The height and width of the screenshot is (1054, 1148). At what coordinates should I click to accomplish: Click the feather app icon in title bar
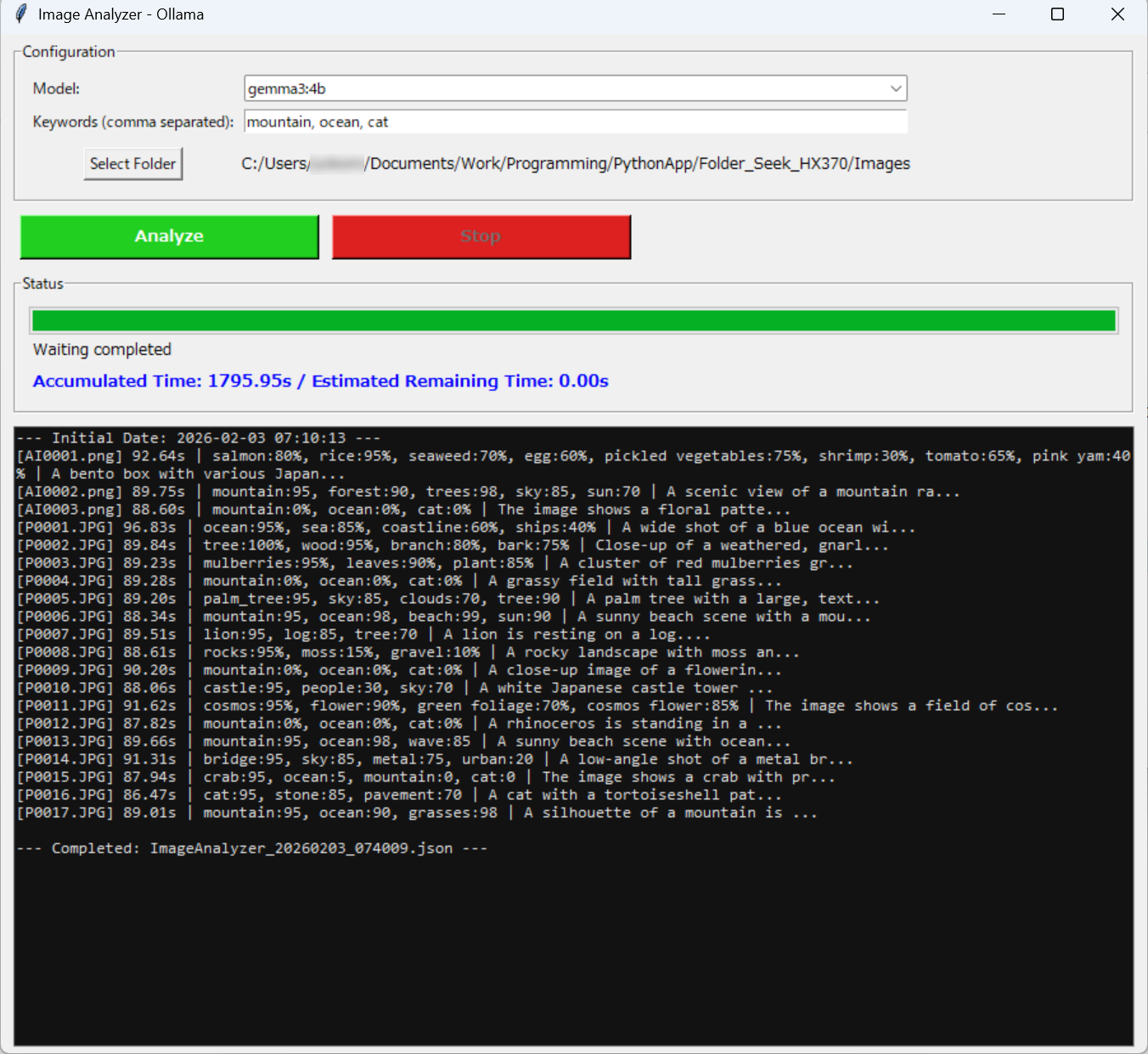[21, 14]
